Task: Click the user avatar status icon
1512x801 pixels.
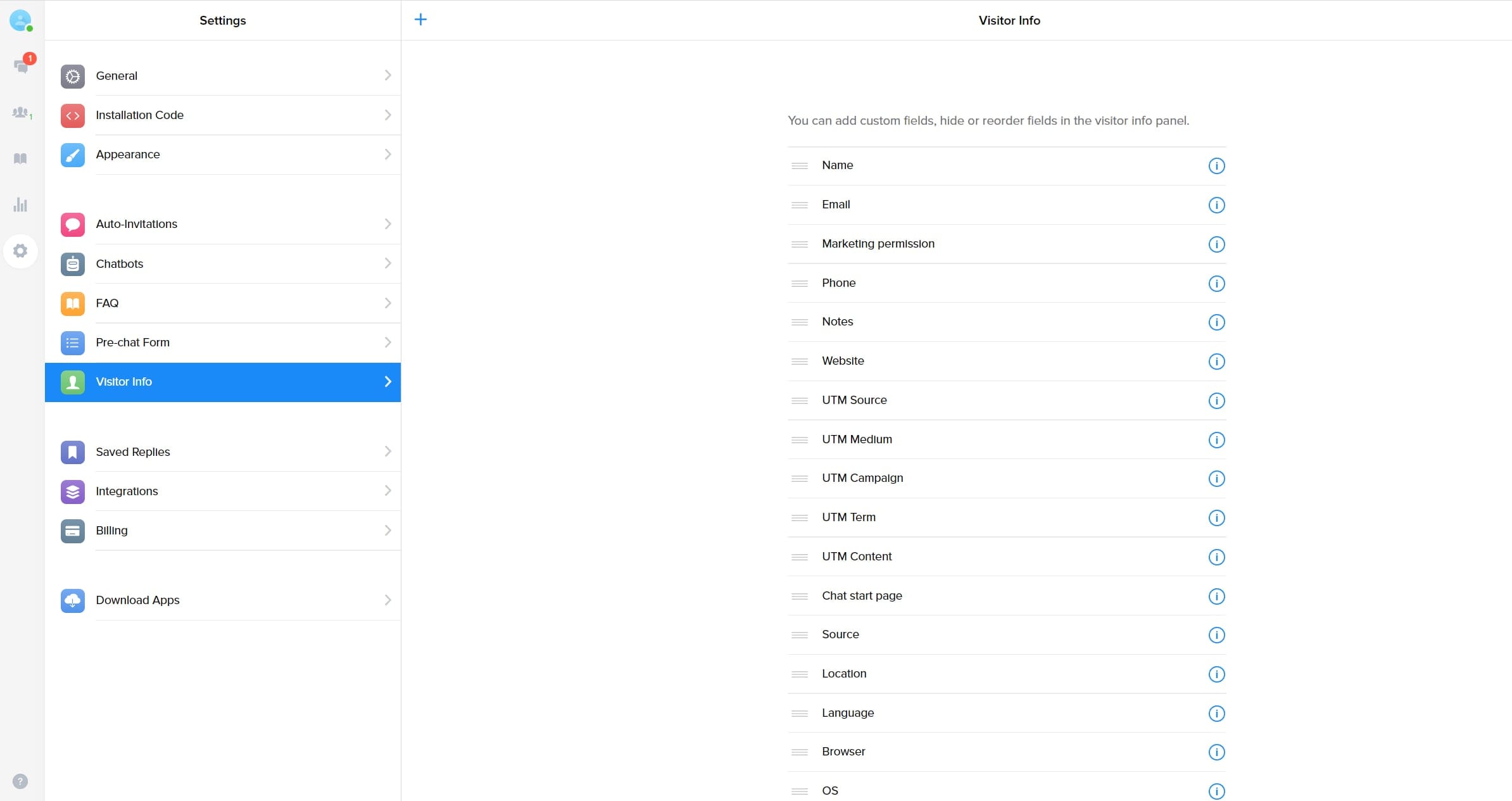Action: (20, 20)
